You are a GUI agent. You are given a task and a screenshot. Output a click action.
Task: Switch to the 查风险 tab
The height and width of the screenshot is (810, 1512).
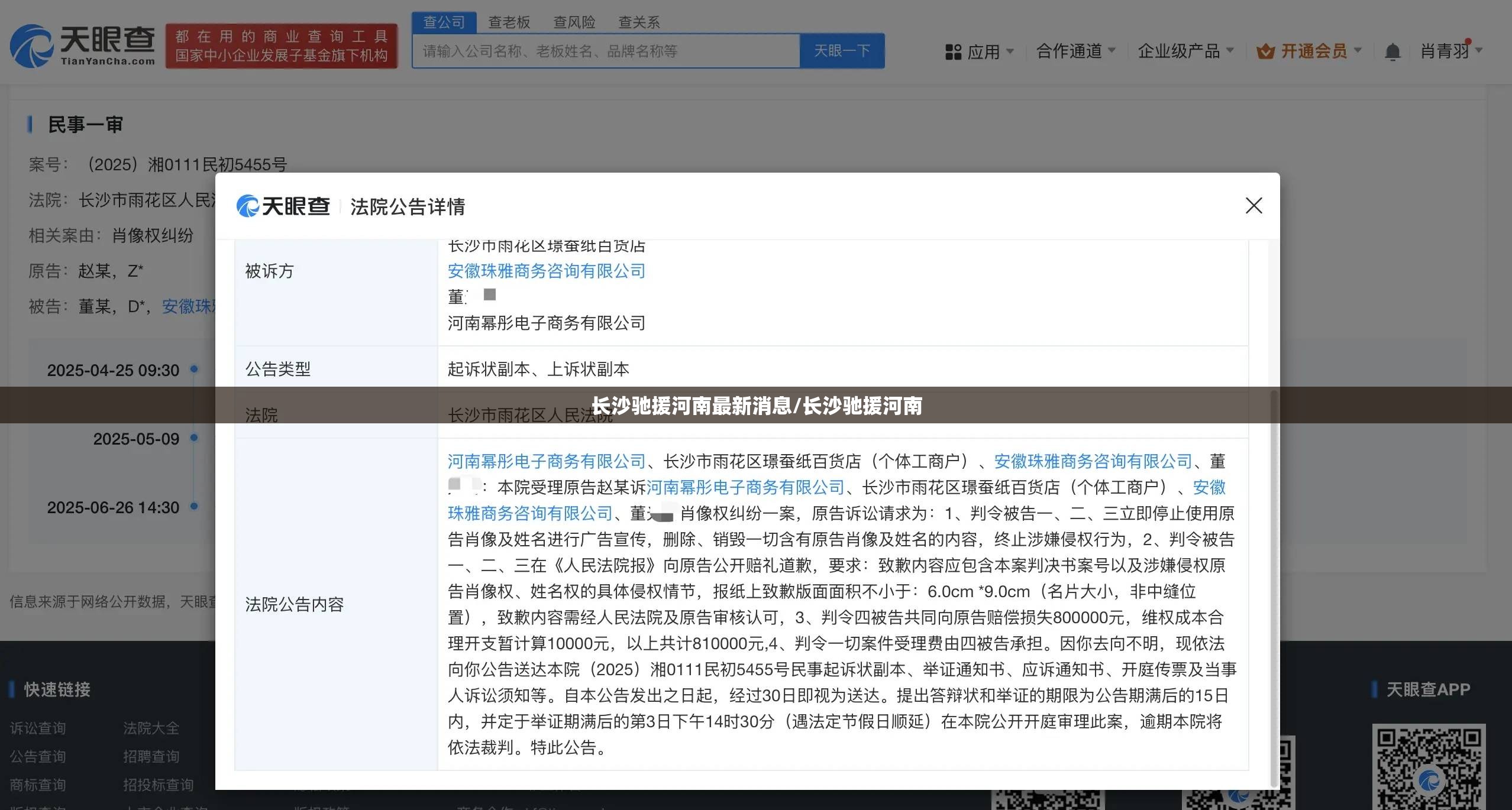(574, 22)
